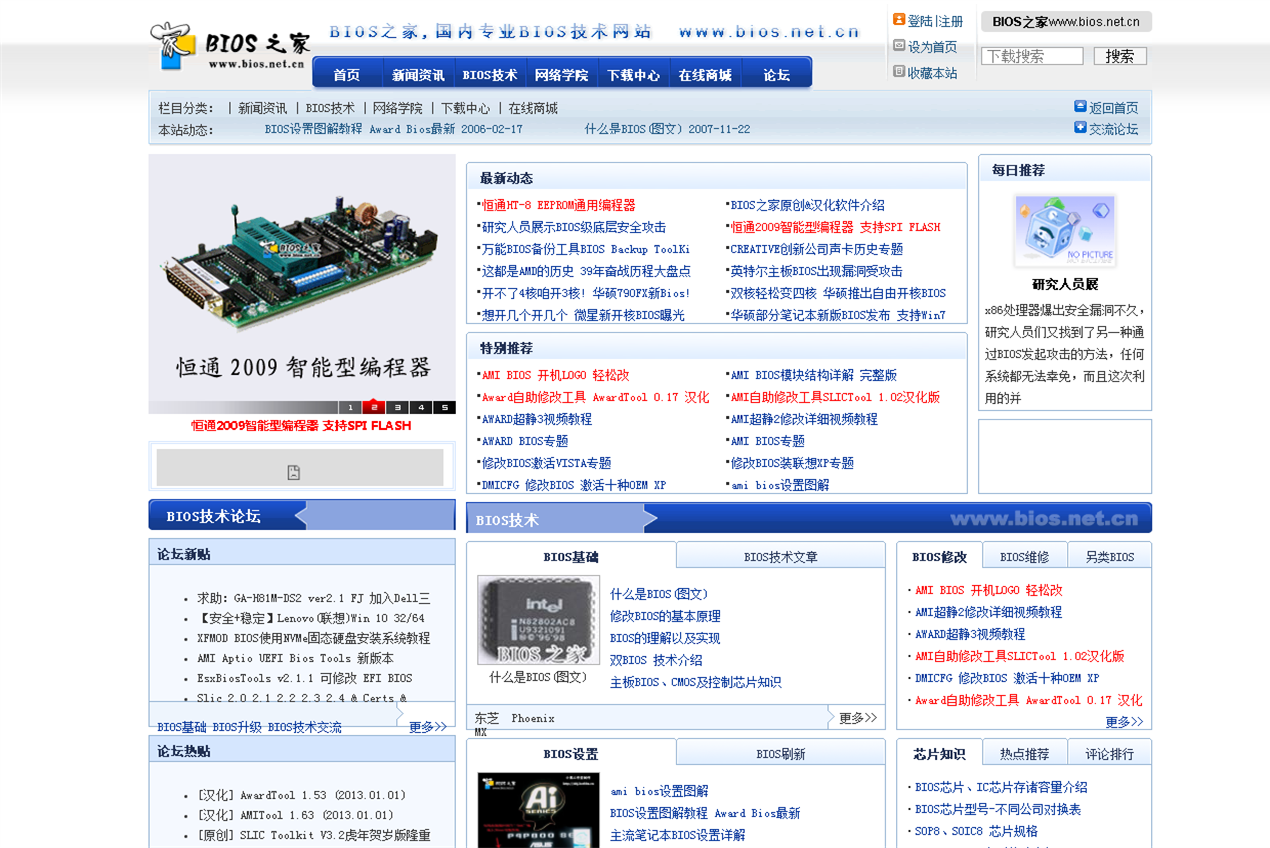Switch to the 另类BIOS tab
The height and width of the screenshot is (848, 1270).
pos(1109,557)
